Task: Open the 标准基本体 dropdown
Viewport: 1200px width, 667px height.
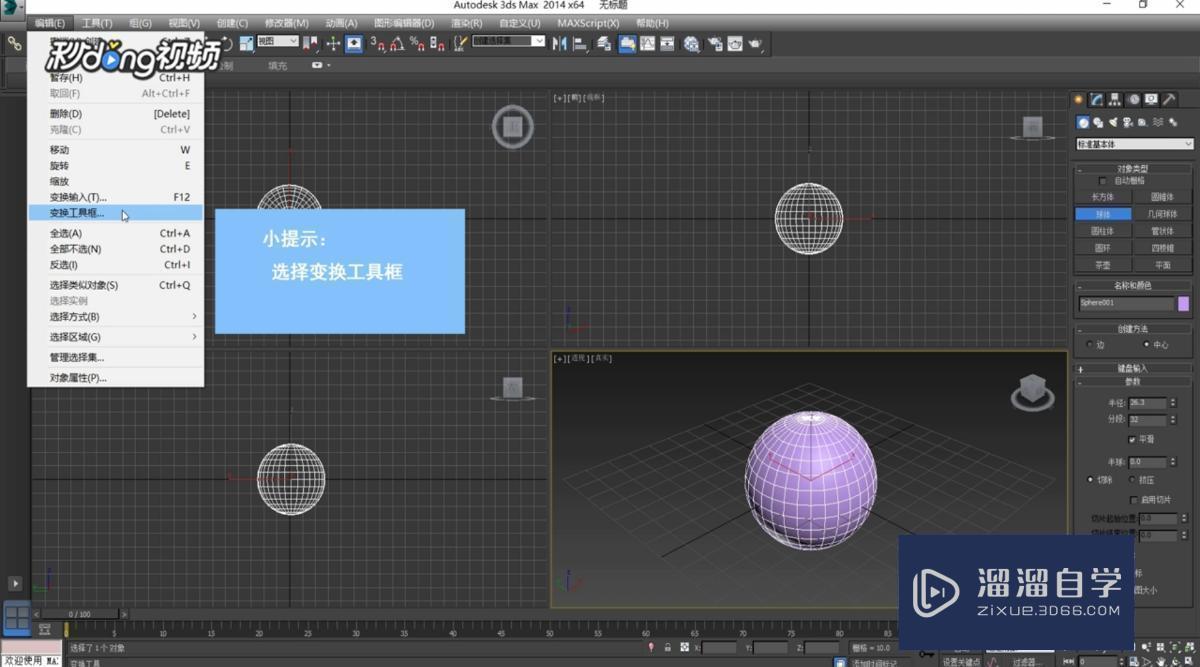Action: tap(1133, 143)
